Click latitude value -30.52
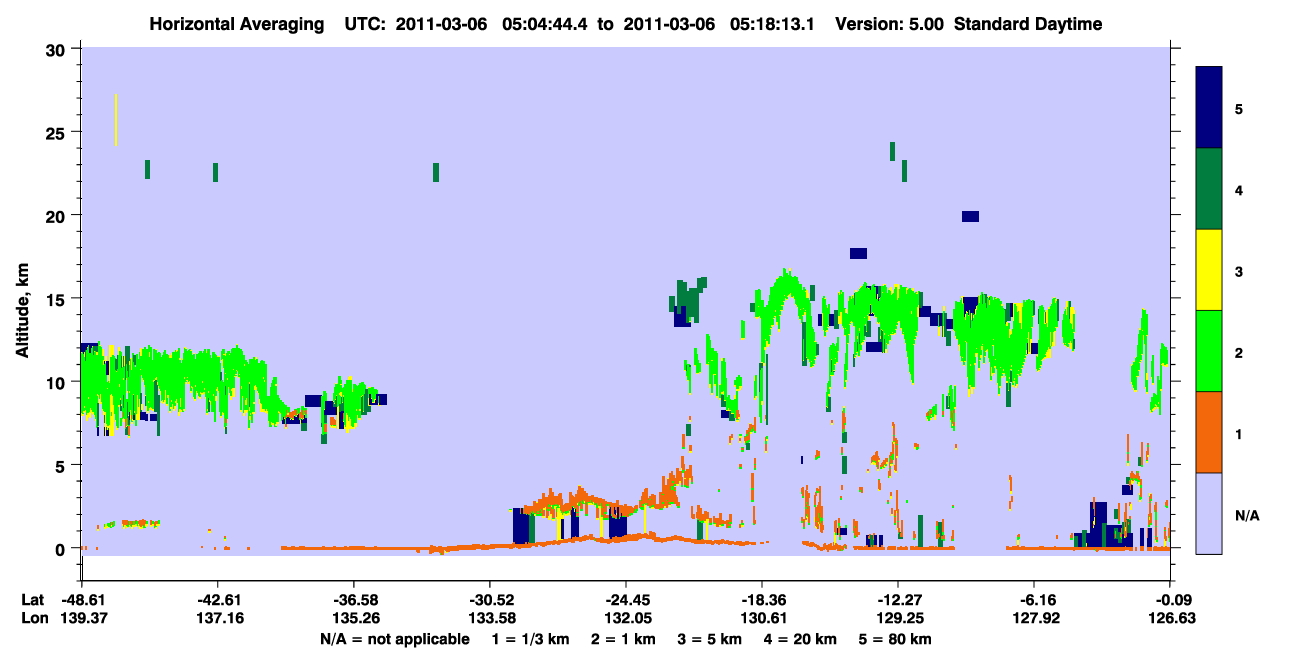 [490, 600]
